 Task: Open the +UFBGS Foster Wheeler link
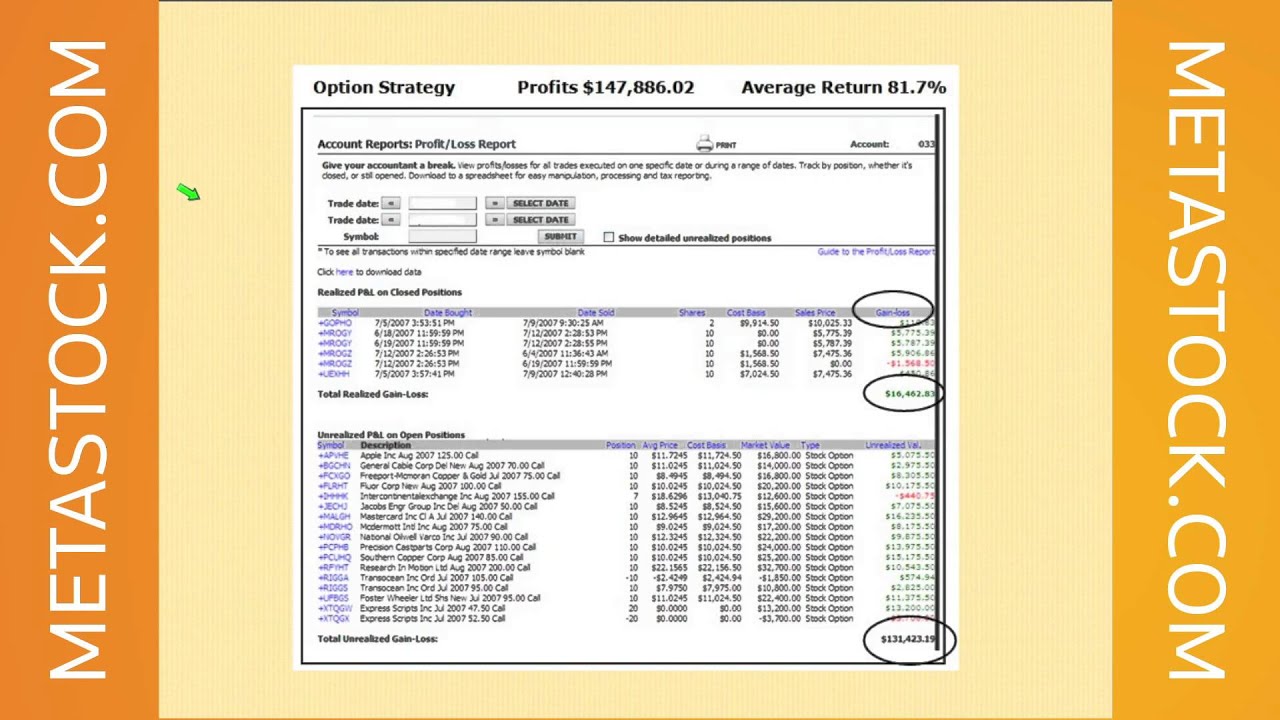coord(334,598)
